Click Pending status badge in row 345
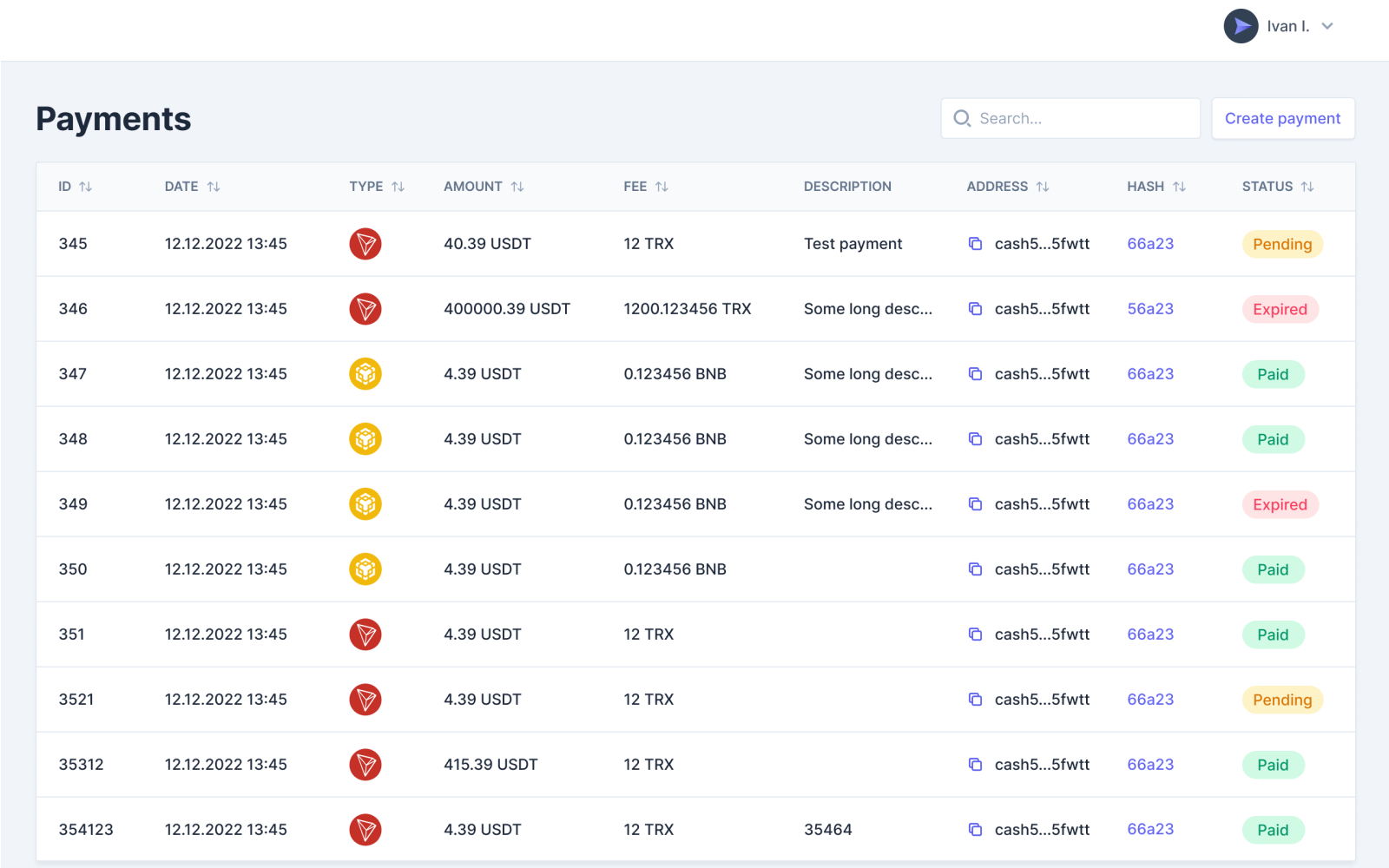The width and height of the screenshot is (1389, 868). (x=1282, y=244)
